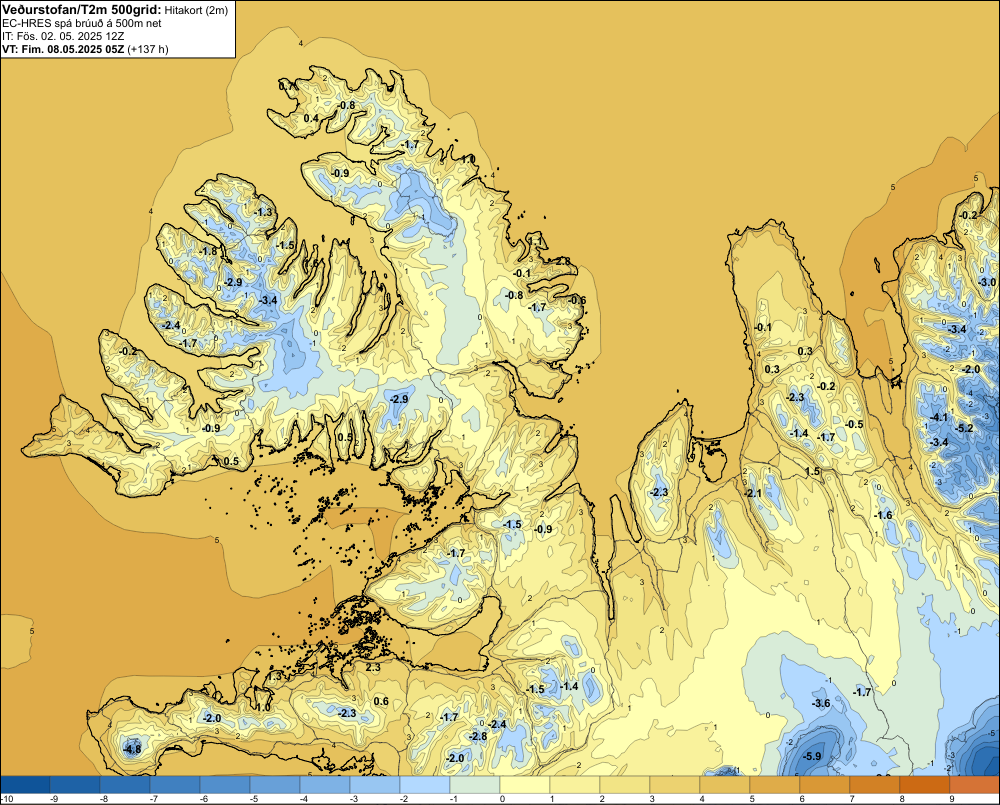Click the legend swatch between -1 and 0

coord(475,784)
